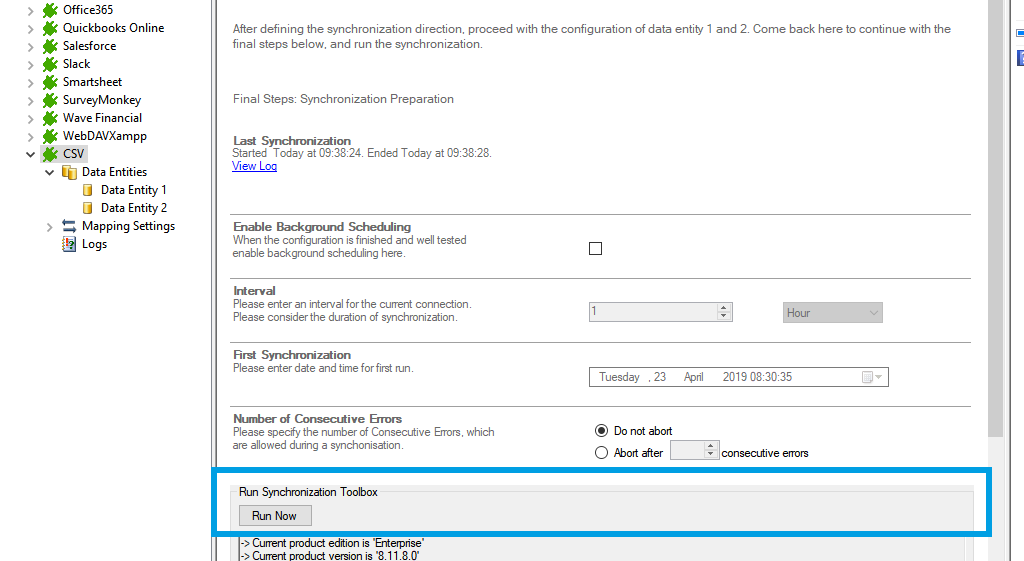Screen dimensions: 1024x561
Task: Select Data Entity 2 in the tree
Action: 133,208
